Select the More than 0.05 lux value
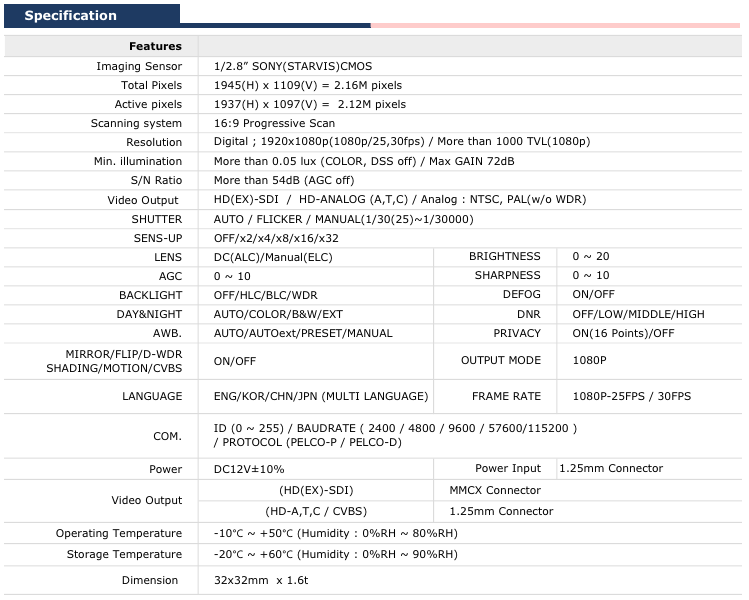 [x=364, y=161]
